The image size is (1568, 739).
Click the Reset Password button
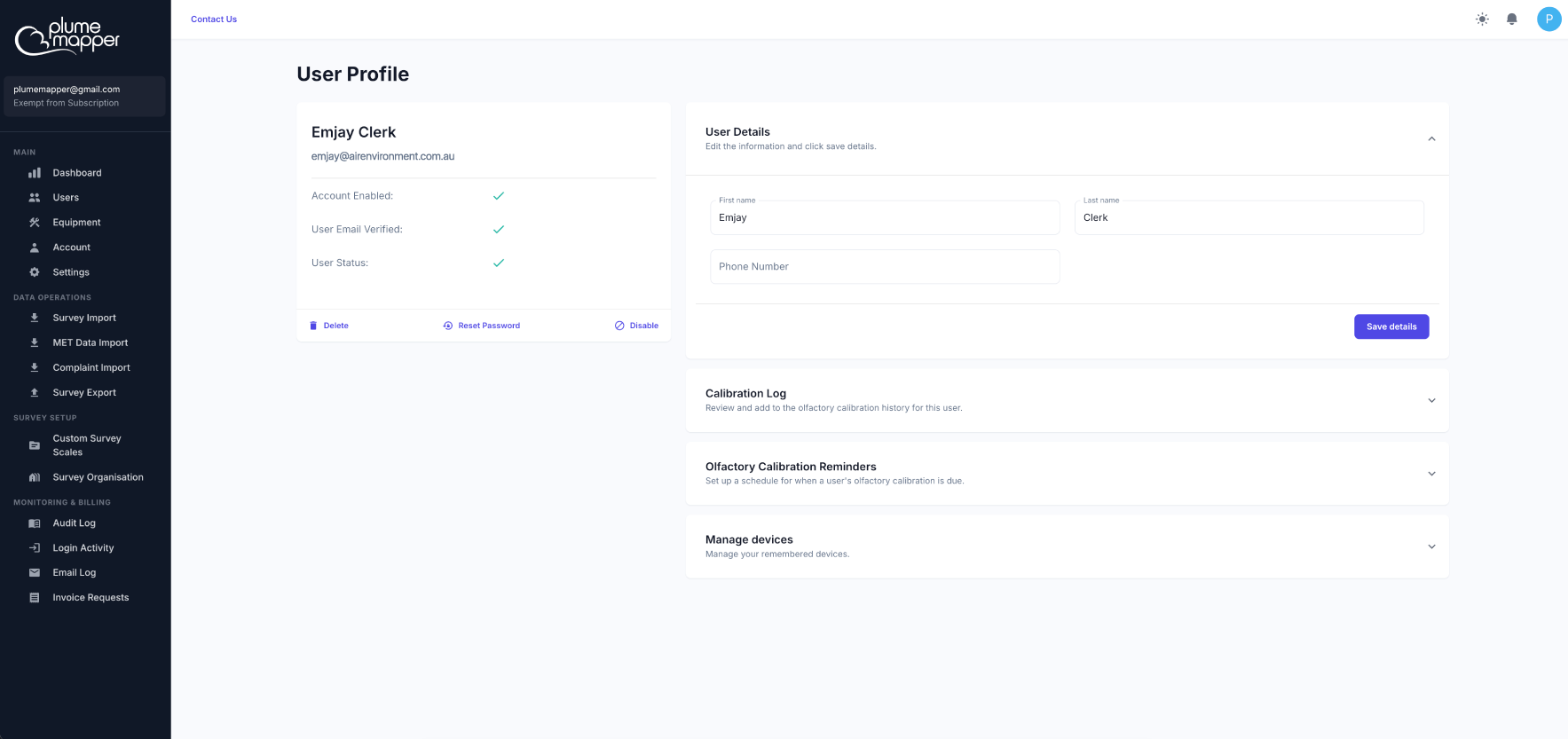click(482, 326)
